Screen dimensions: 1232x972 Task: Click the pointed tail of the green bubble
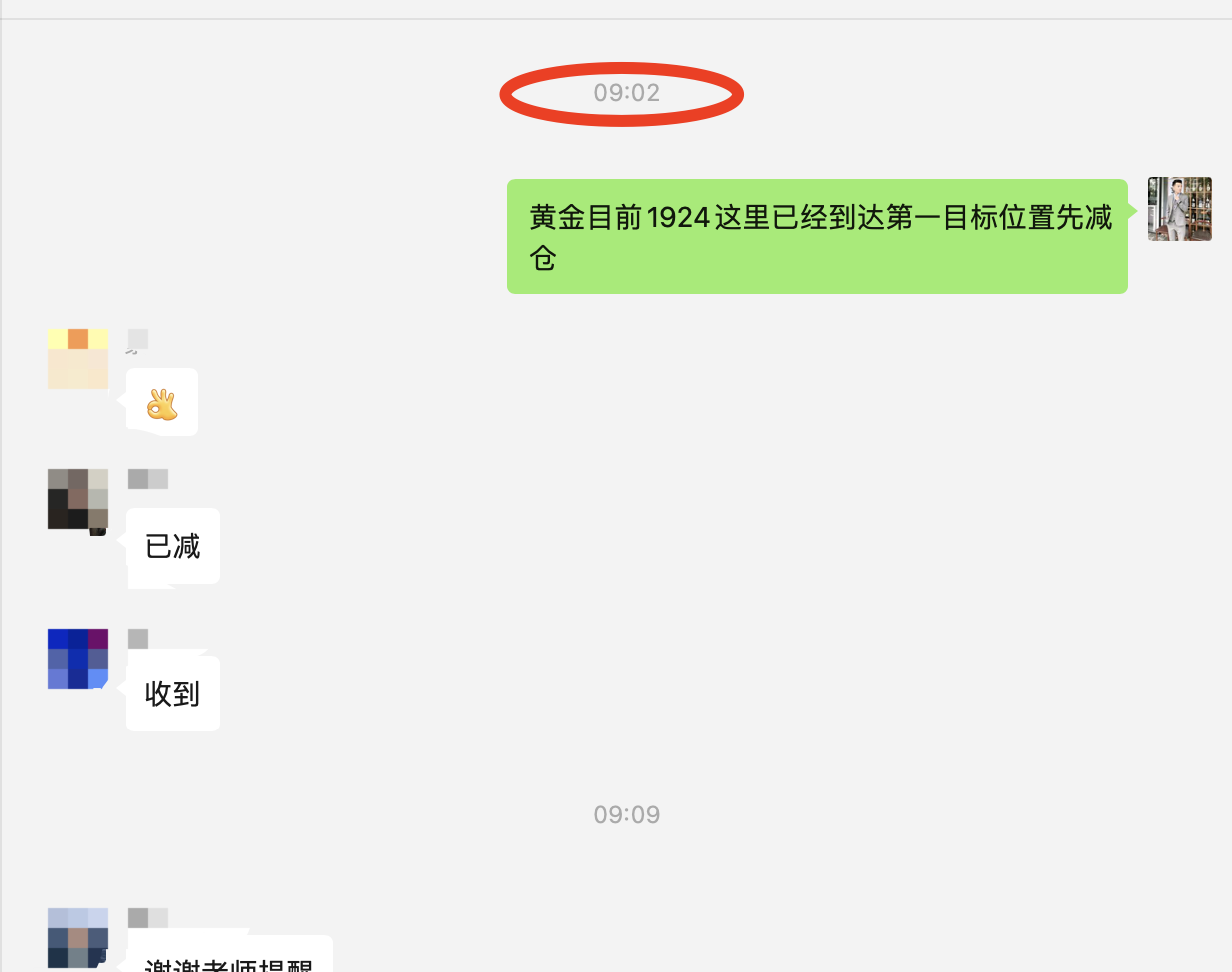tap(1133, 210)
